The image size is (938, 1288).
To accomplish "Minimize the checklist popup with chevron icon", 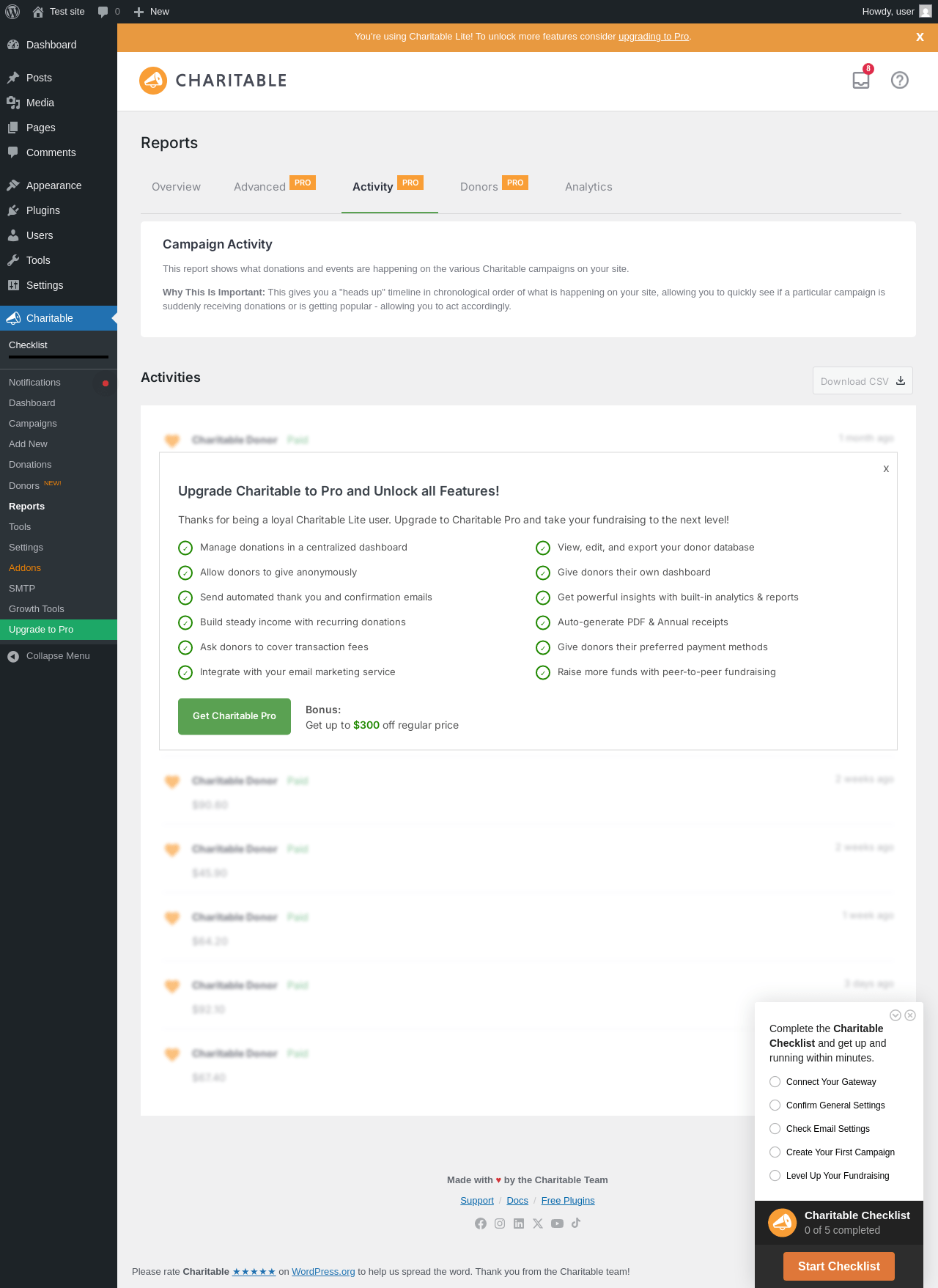I will tap(895, 1015).
